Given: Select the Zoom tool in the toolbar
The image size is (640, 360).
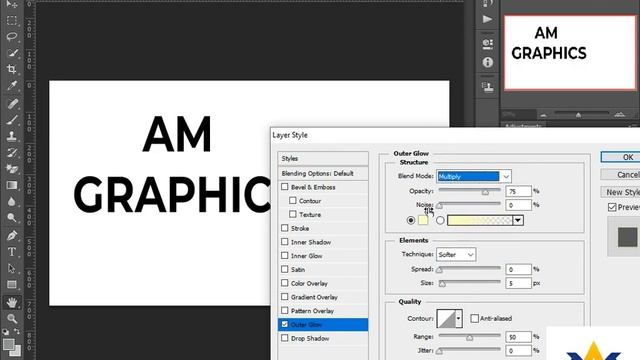Looking at the screenshot, I should 11,318.
